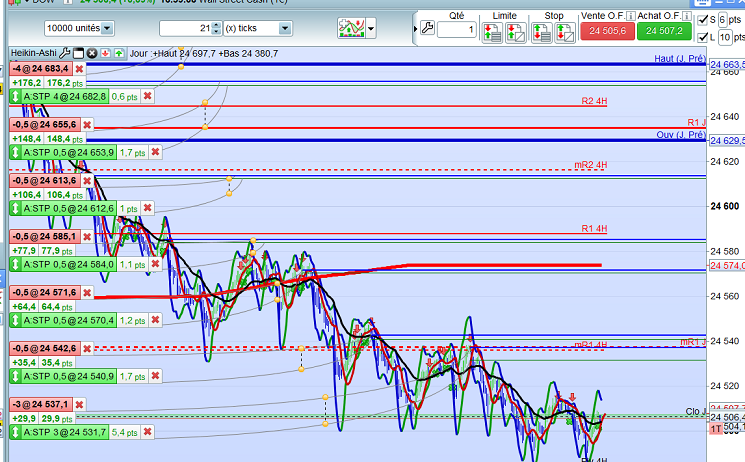
Task: Open order panel wrench settings next to Qté
Action: click(427, 28)
